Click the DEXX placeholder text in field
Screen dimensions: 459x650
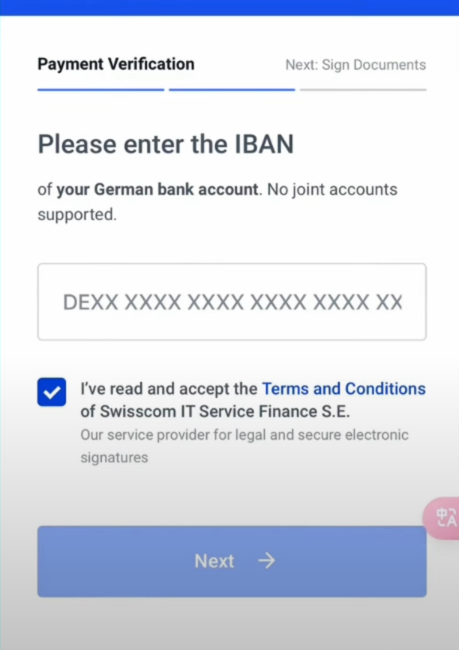232,302
